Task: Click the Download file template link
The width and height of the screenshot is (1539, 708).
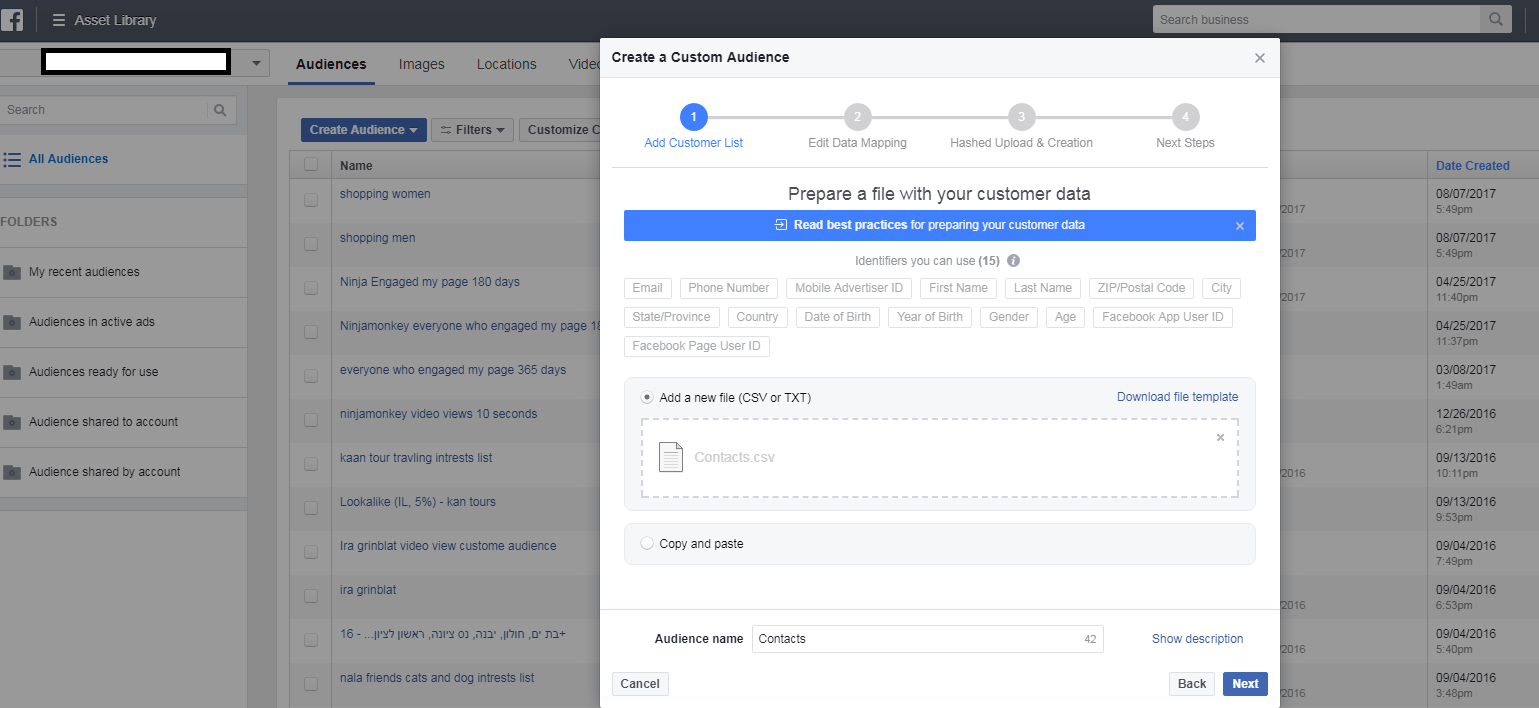Action: tap(1177, 397)
